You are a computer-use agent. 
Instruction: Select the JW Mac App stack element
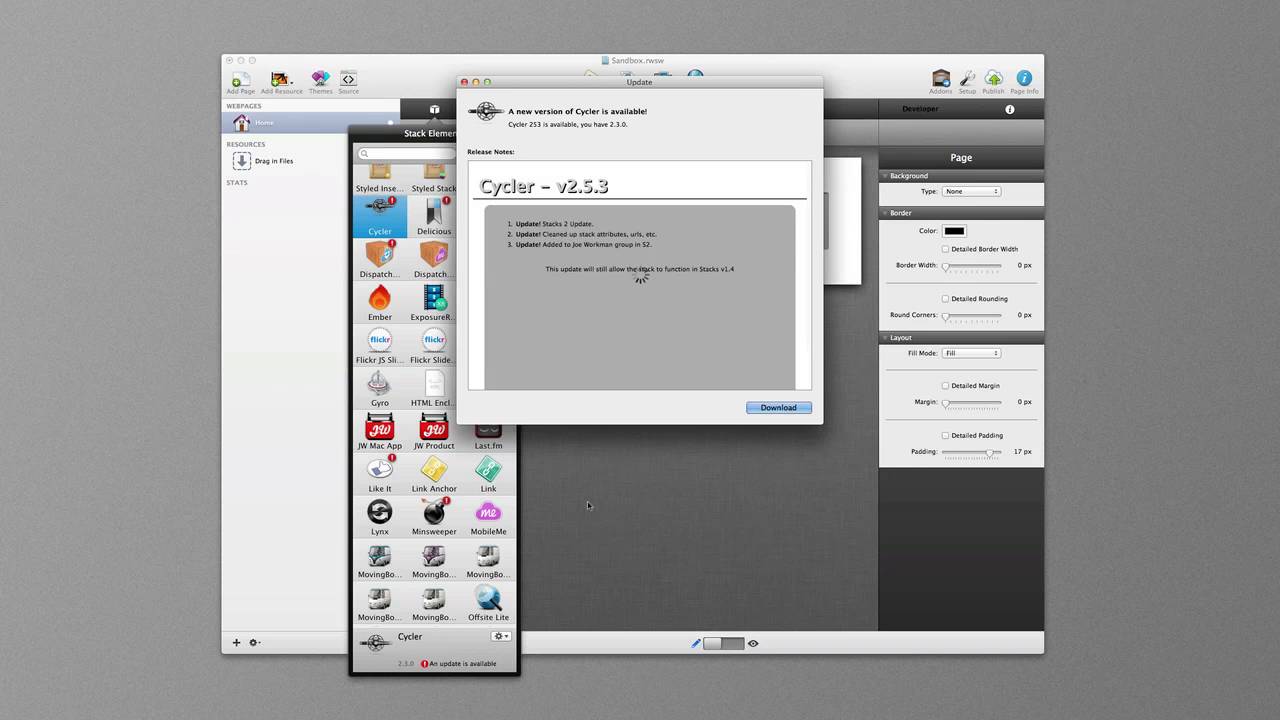click(380, 431)
